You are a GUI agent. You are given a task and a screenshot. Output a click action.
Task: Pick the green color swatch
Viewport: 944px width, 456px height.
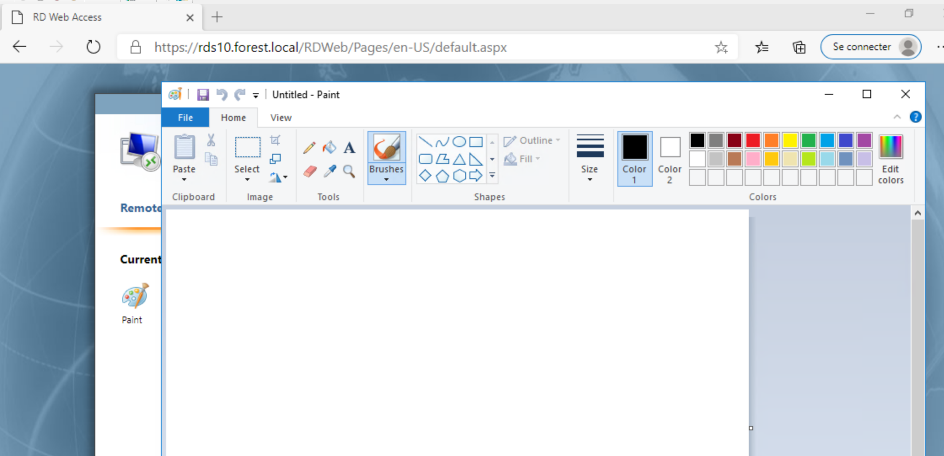[809, 140]
